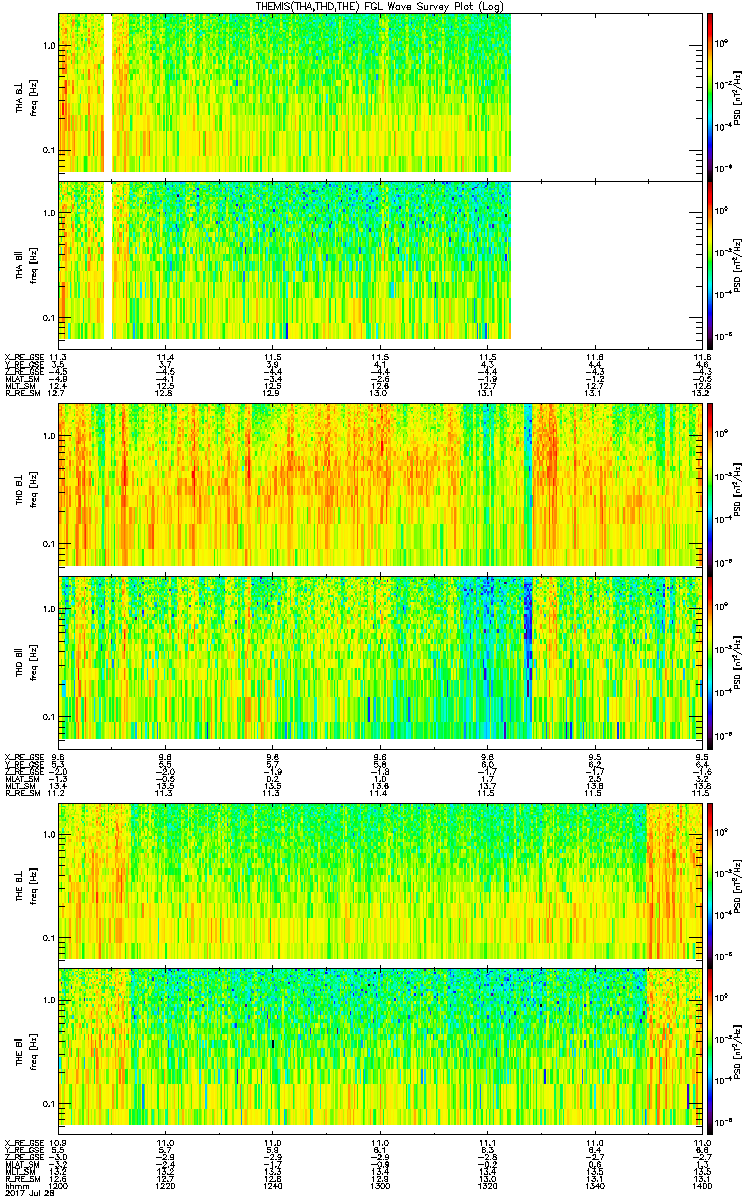Click the dark blue low-power stripe in THD B-parallel panel
The width and height of the screenshot is (750, 1200).
coord(527,640)
